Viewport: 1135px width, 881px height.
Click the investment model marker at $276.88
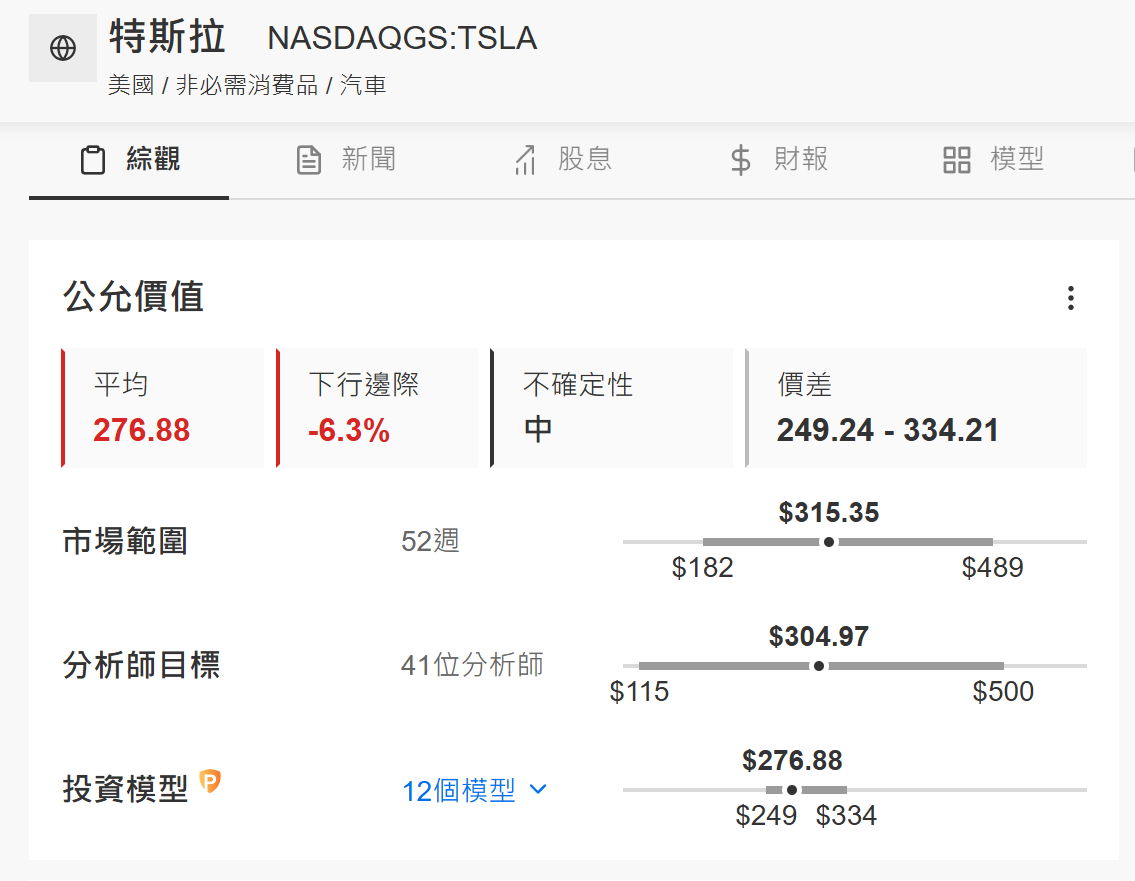coord(792,790)
